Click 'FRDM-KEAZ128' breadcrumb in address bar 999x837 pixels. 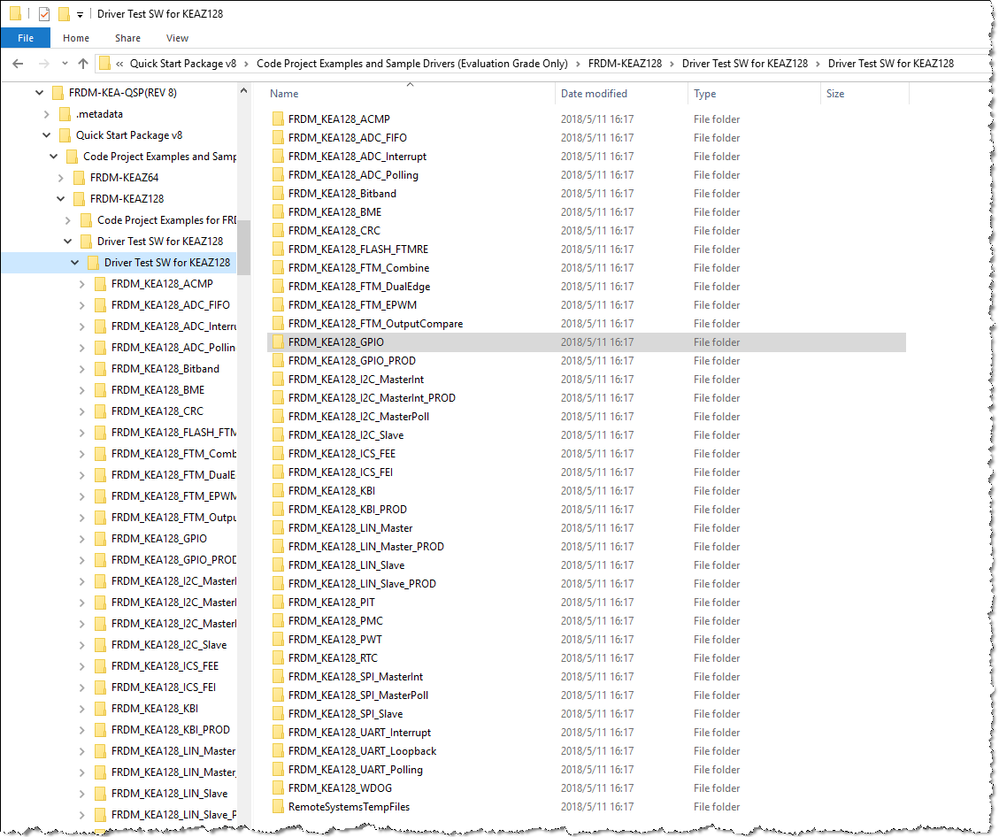(x=624, y=64)
